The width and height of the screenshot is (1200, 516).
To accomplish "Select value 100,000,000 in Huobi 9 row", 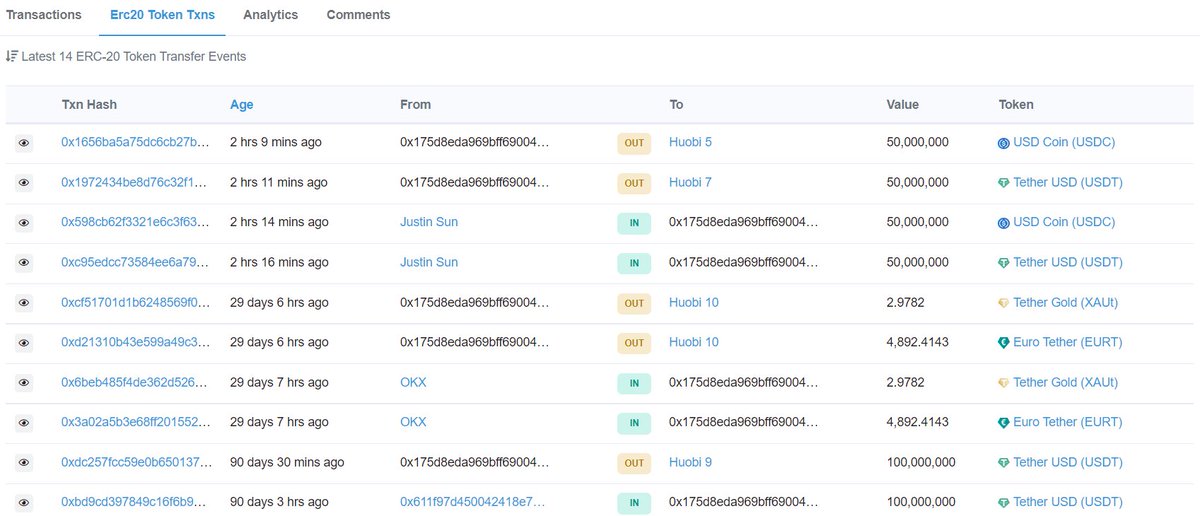I will point(921,462).
